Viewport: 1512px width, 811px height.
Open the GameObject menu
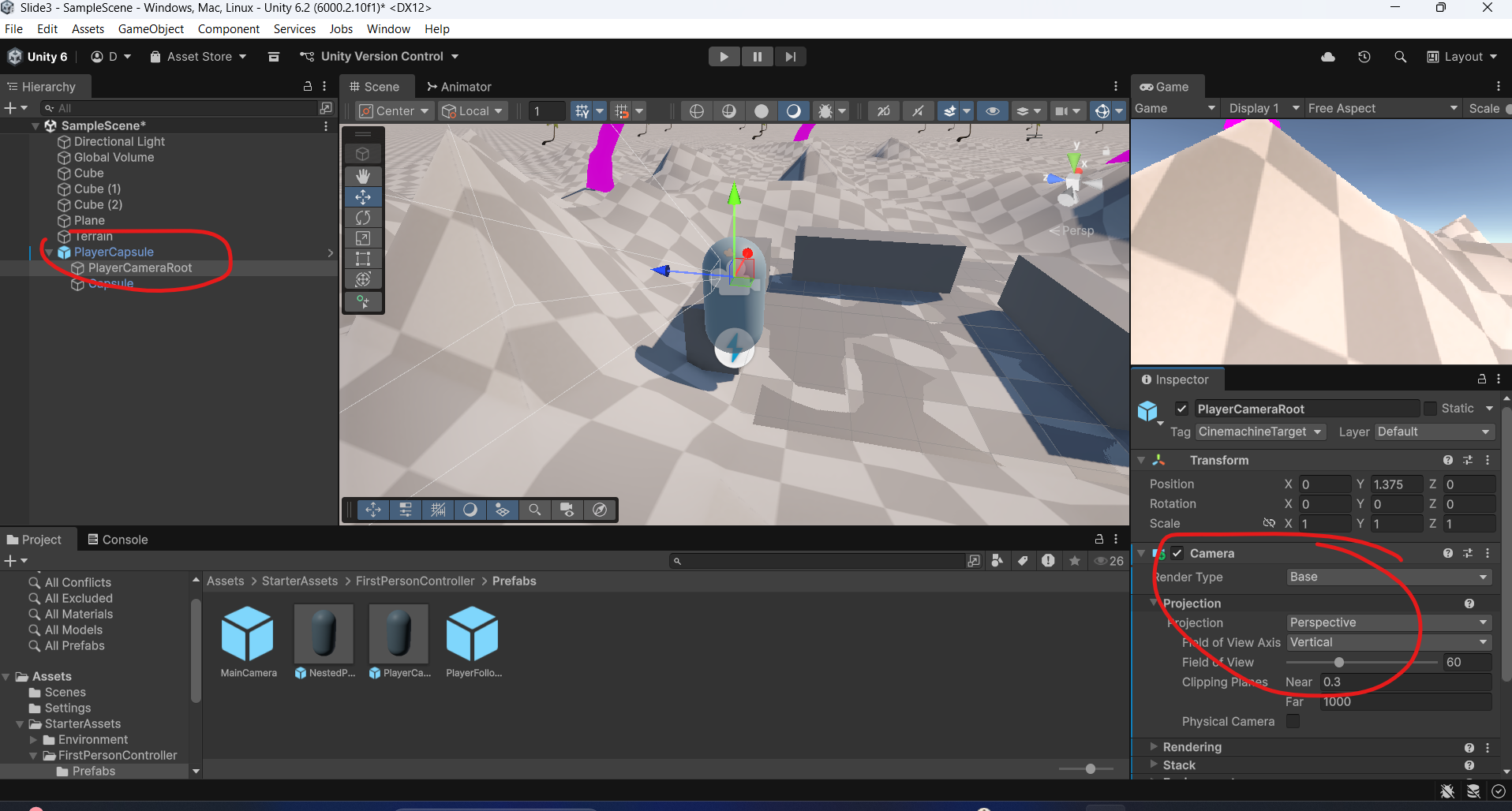[x=150, y=28]
